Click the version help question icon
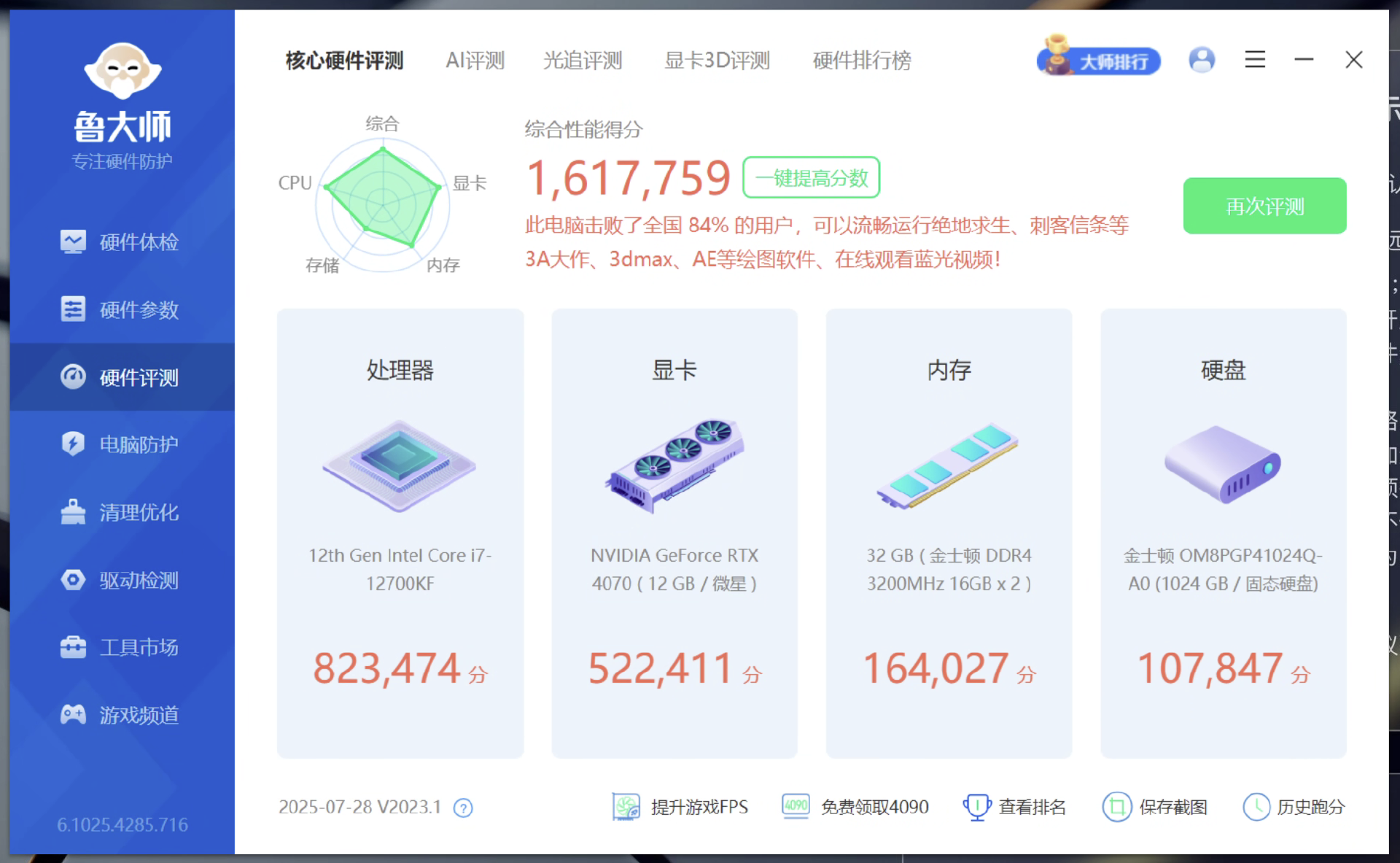Viewport: 1400px width, 863px height. [463, 808]
